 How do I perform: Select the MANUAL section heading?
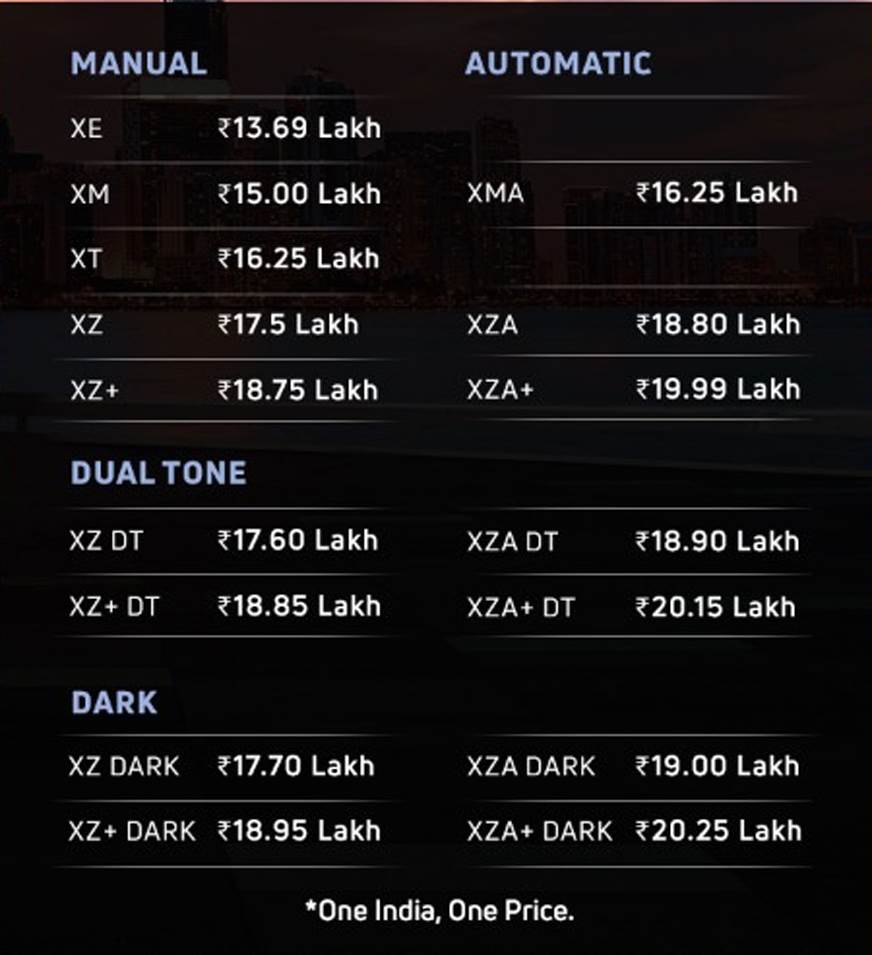[139, 64]
